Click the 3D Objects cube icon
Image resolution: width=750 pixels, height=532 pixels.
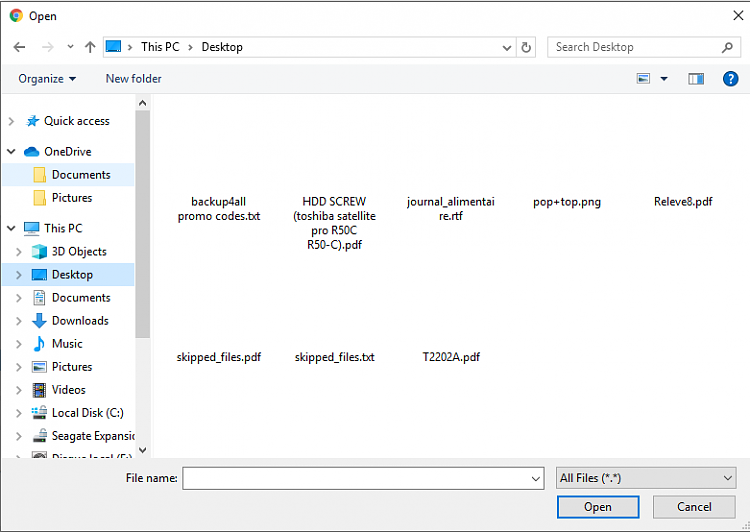click(x=39, y=252)
